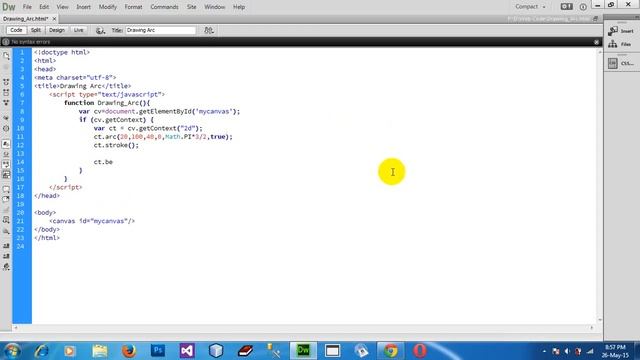Switch to Code view
Image resolution: width=640 pixels, height=360 pixels.
point(16,30)
